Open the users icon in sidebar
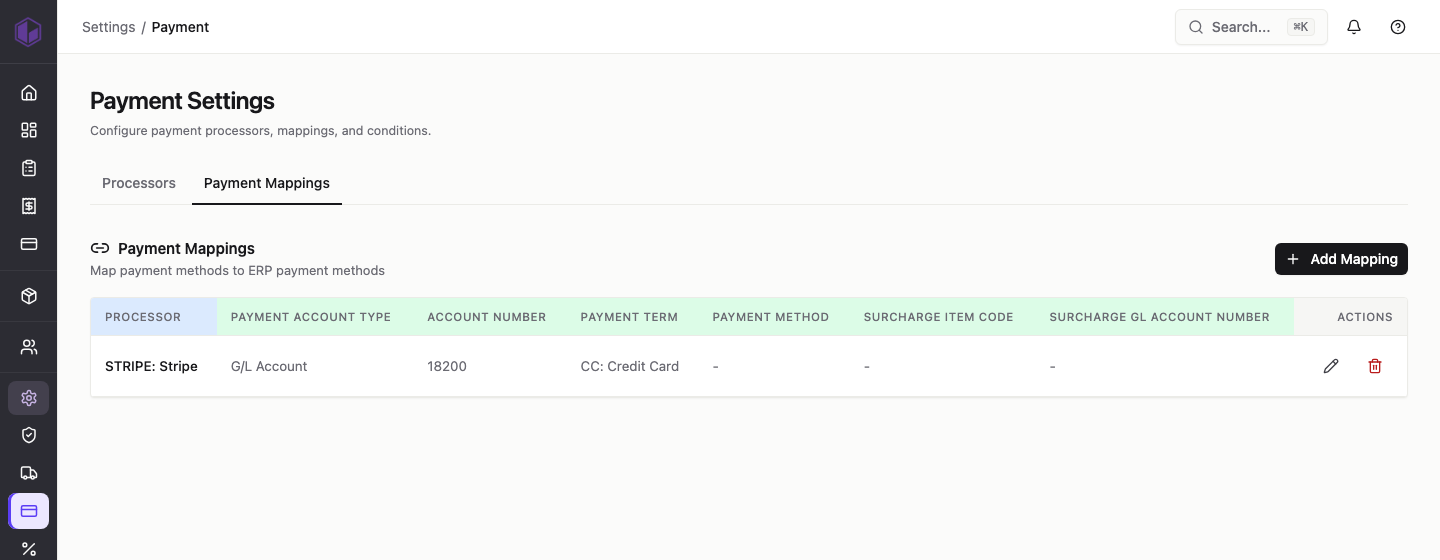Image resolution: width=1440 pixels, height=560 pixels. pyautogui.click(x=29, y=347)
